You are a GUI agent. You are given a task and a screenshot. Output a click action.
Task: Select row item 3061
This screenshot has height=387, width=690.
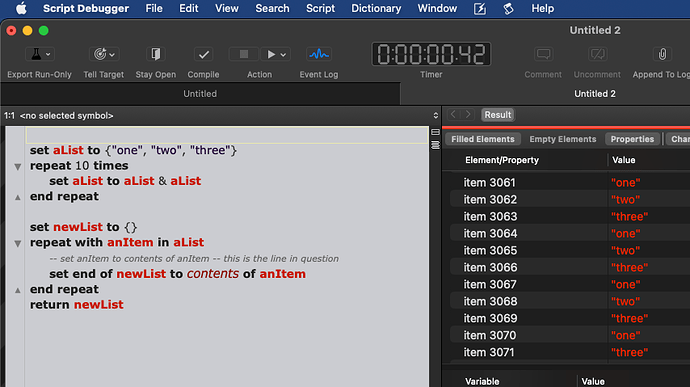pyautogui.click(x=570, y=182)
